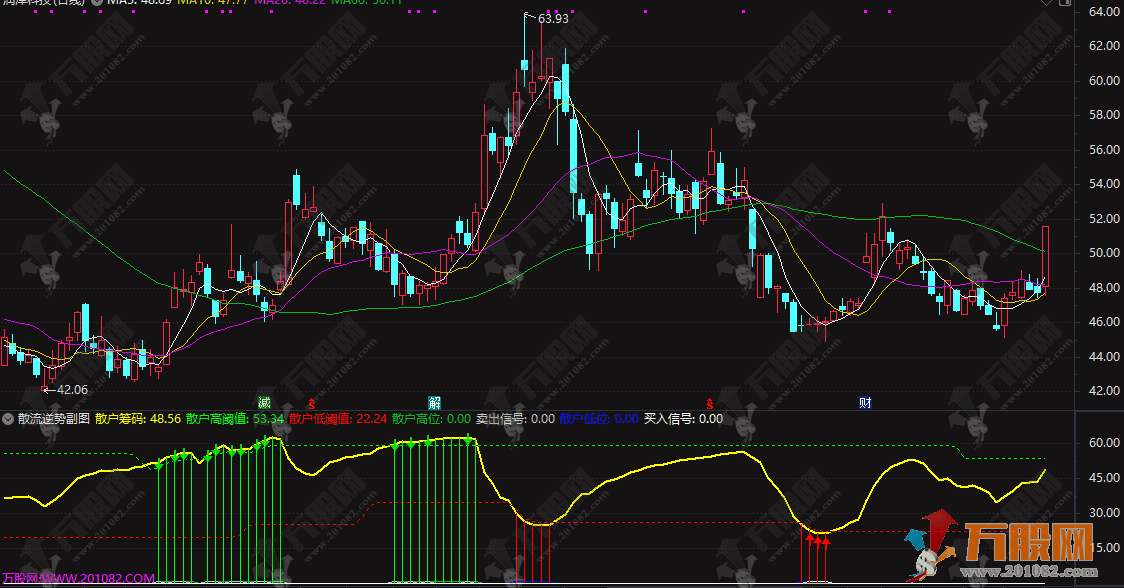This screenshot has width=1124, height=588.
Task: Select the MA60 moving average label
Action: [x=366, y=3]
